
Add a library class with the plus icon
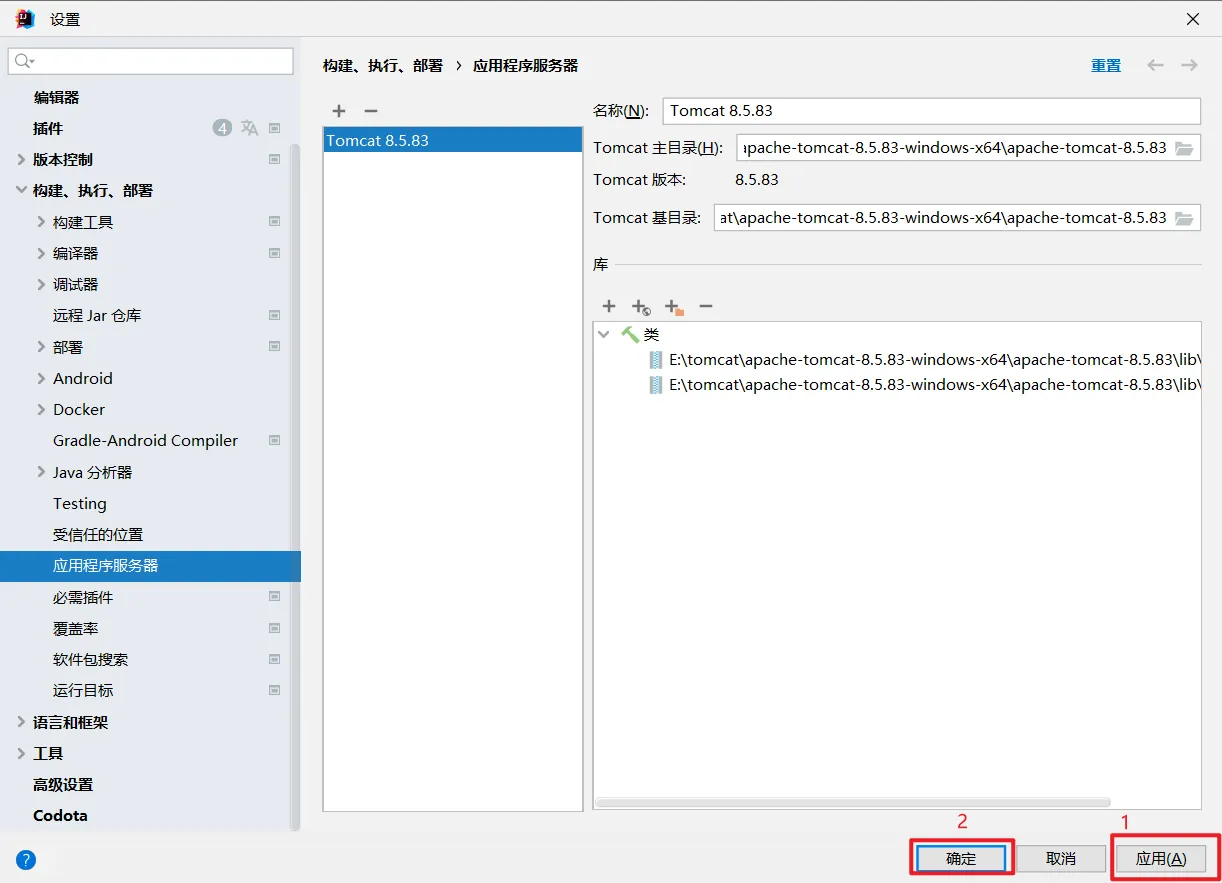click(609, 306)
